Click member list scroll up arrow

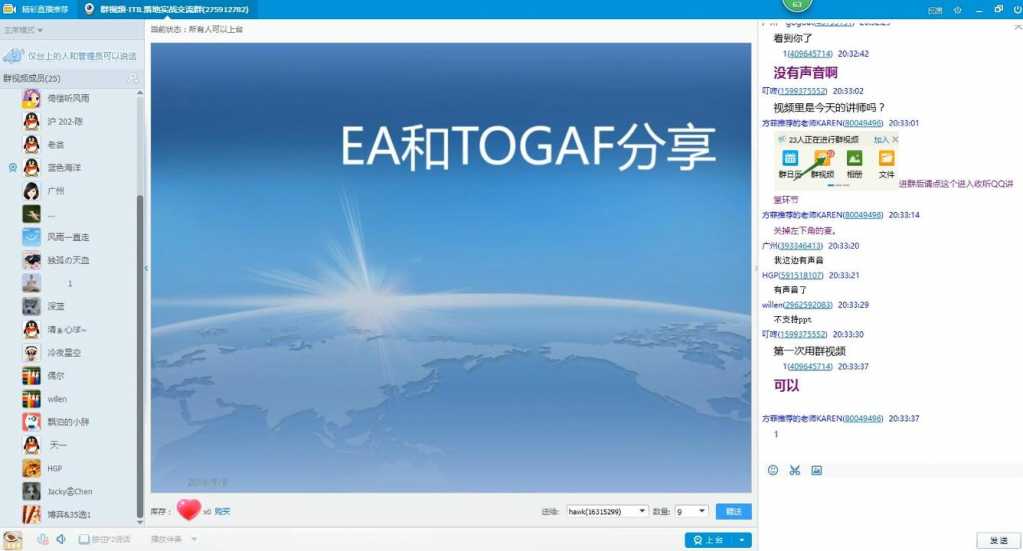(140, 93)
